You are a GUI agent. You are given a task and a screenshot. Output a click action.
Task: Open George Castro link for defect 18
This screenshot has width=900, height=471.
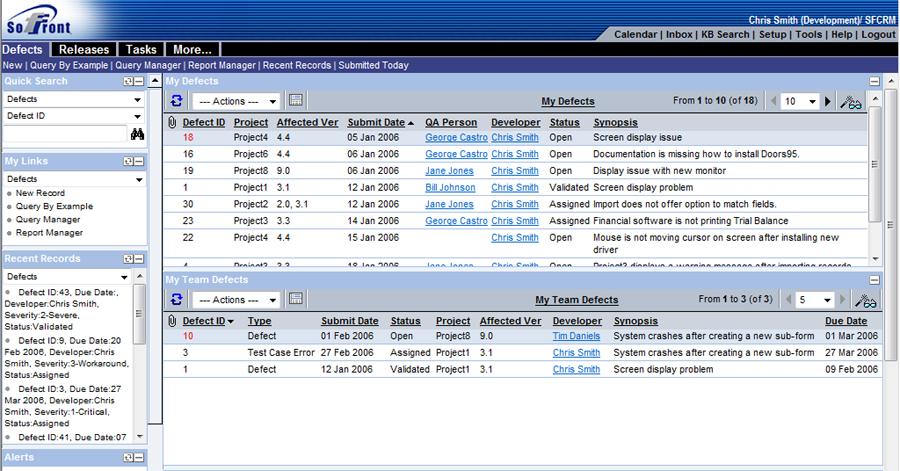456,138
